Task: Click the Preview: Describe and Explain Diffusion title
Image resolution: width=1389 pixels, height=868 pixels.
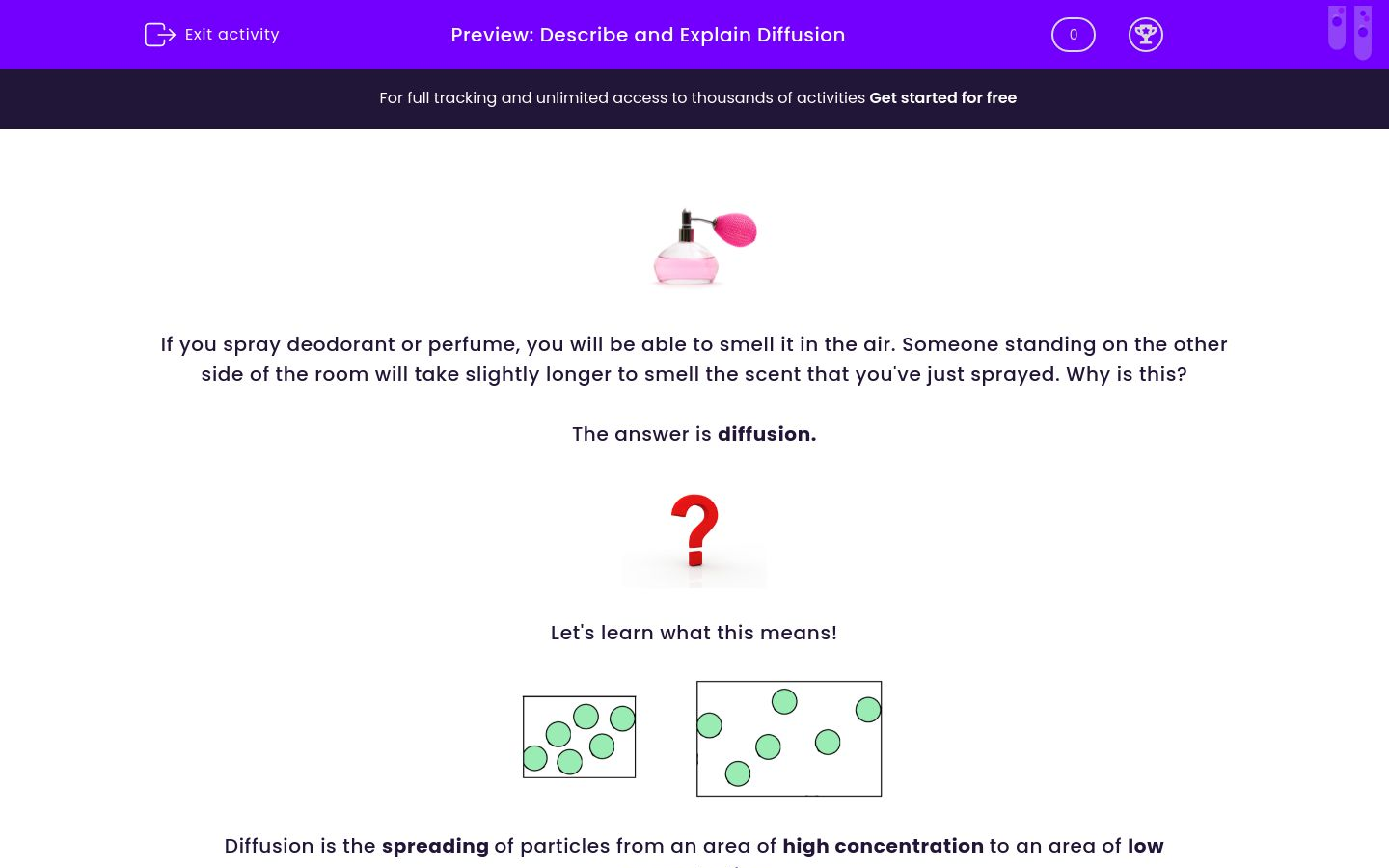Action: tap(647, 35)
